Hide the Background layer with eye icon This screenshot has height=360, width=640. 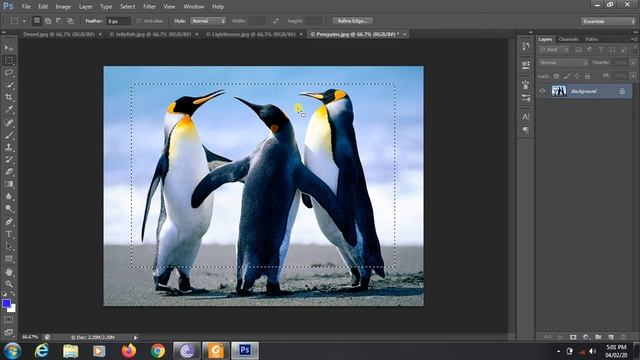tap(542, 91)
